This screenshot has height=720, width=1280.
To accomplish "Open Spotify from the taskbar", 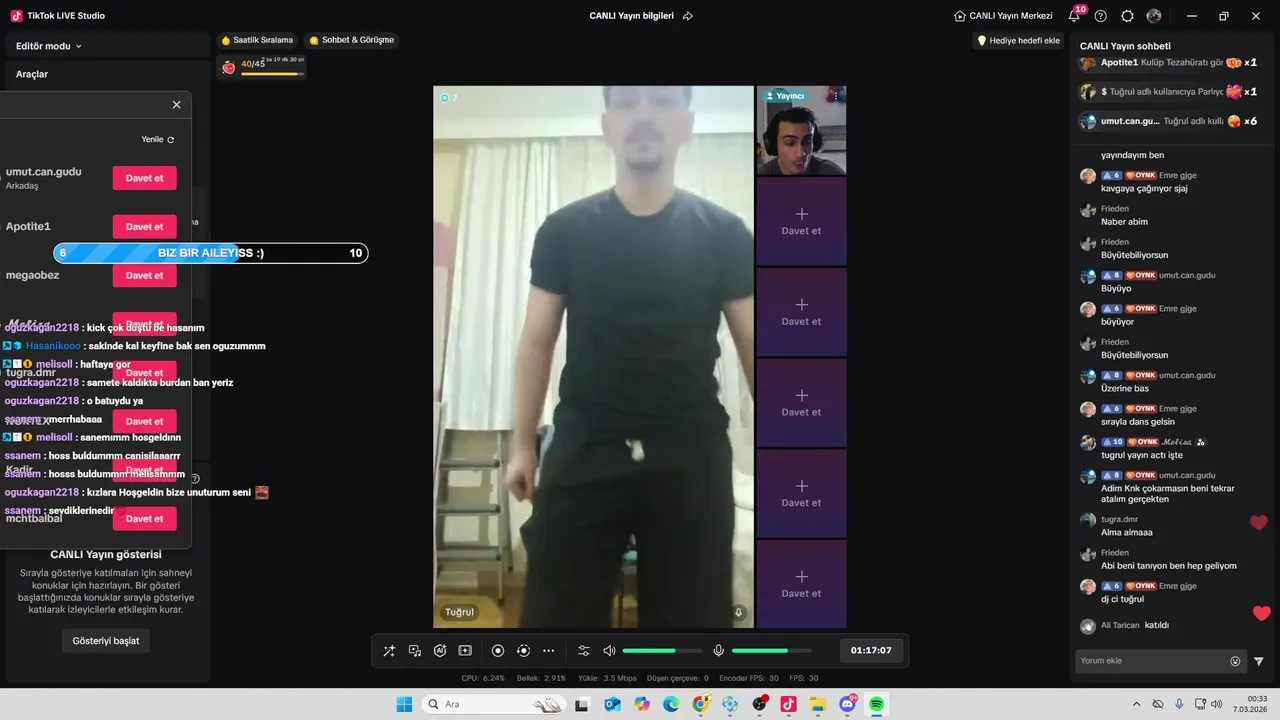I will click(x=877, y=704).
